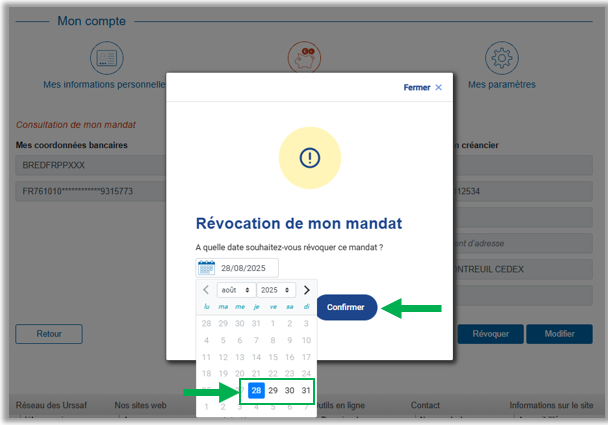Click Nos sites web footer heading
This screenshot has height=425, width=608.
(140, 405)
